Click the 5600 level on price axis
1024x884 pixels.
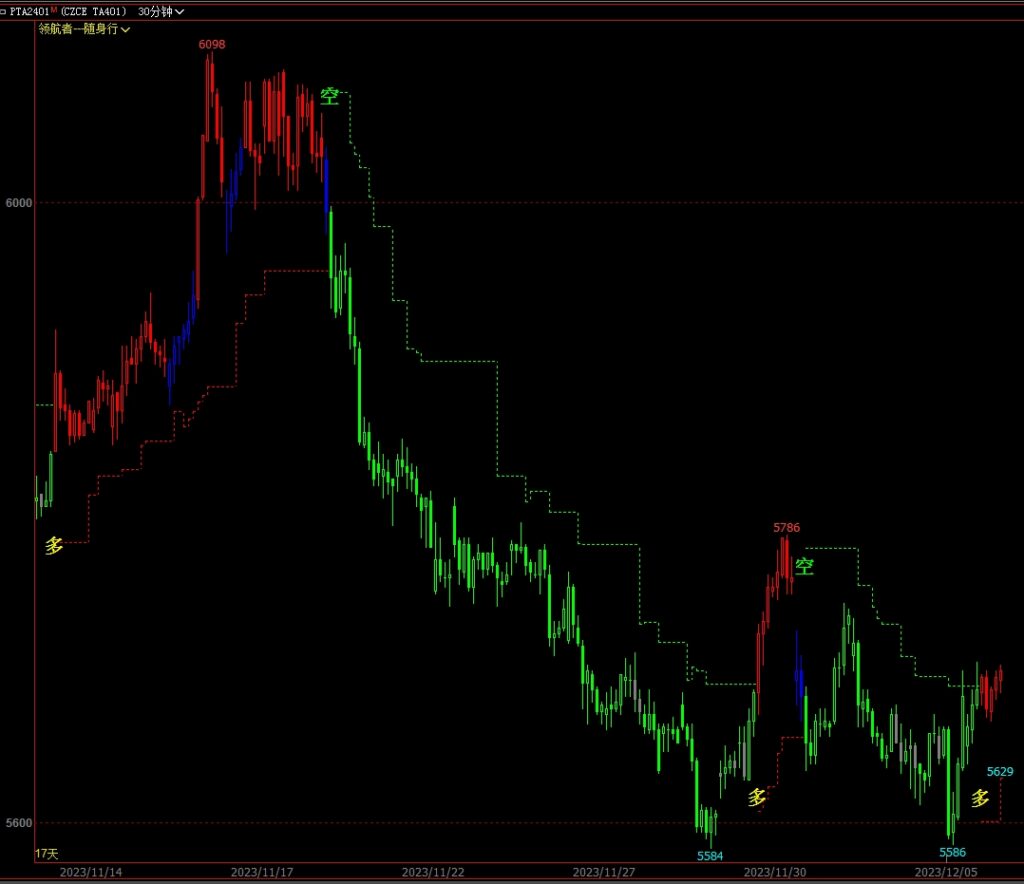(x=19, y=822)
